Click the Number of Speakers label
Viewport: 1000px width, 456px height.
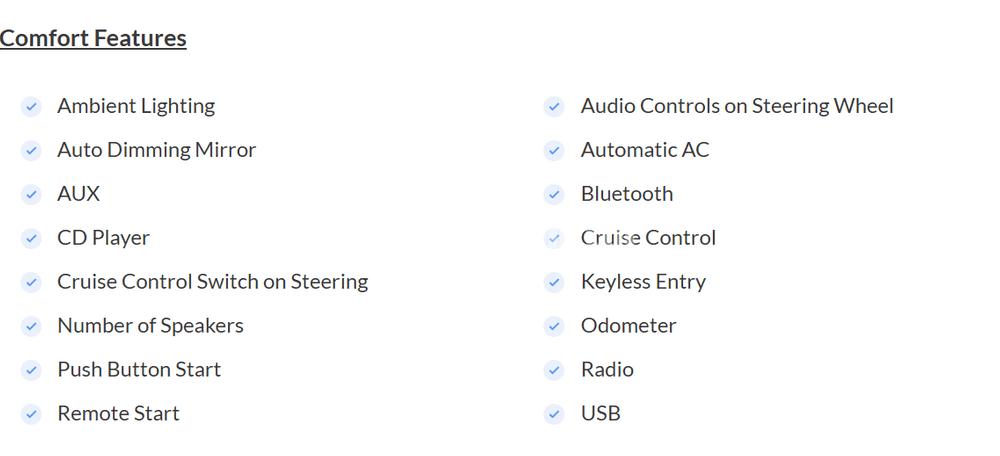coord(150,326)
